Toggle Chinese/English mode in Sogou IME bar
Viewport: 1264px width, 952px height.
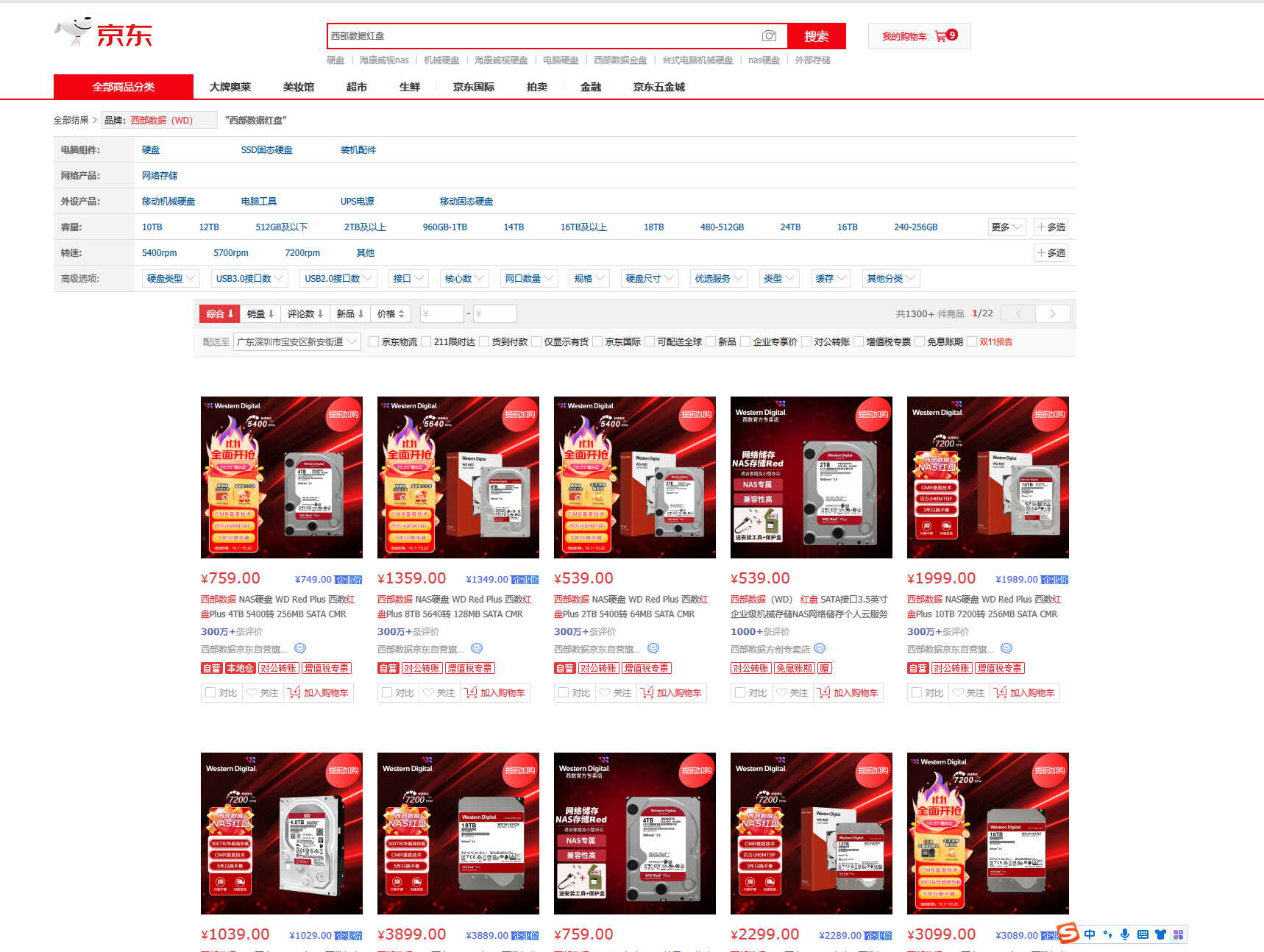(x=1090, y=934)
